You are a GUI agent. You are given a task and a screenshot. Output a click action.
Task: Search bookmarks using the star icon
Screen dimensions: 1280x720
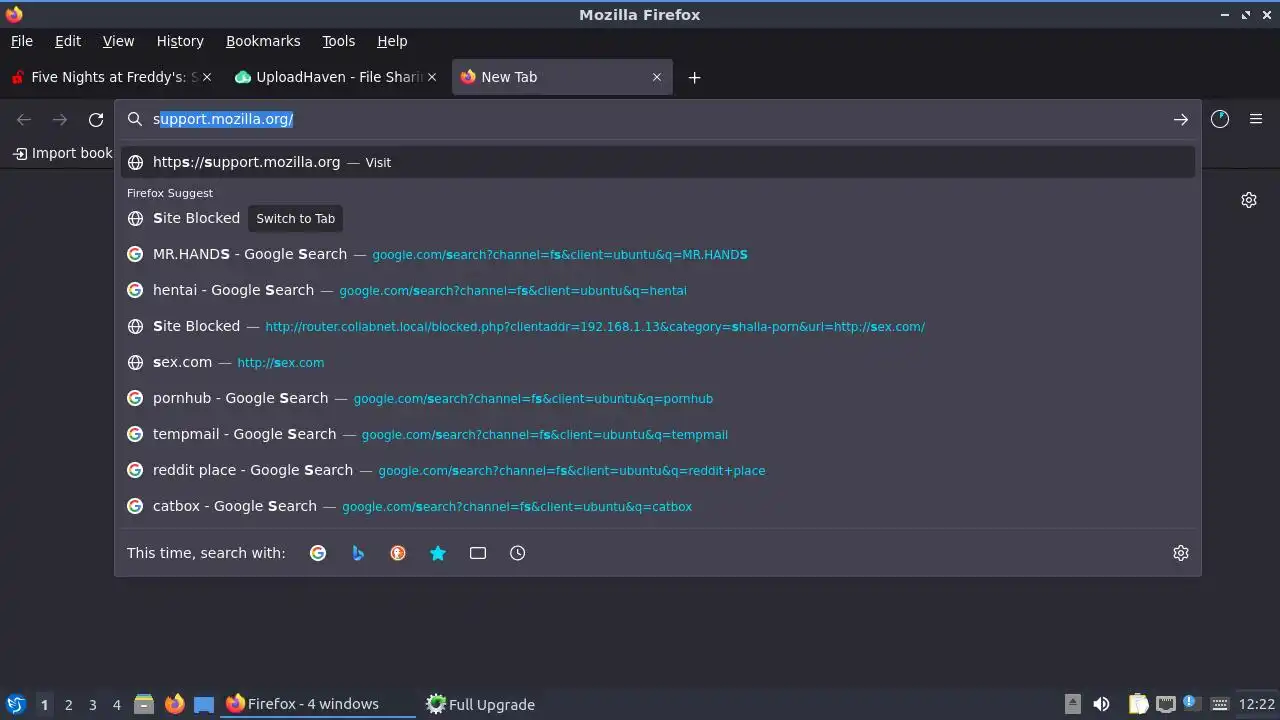438,553
